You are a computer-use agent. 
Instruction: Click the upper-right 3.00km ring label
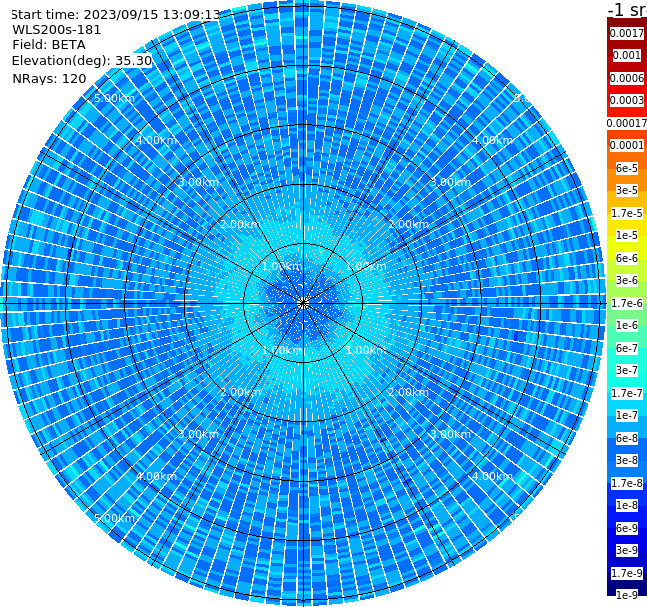coord(451,182)
